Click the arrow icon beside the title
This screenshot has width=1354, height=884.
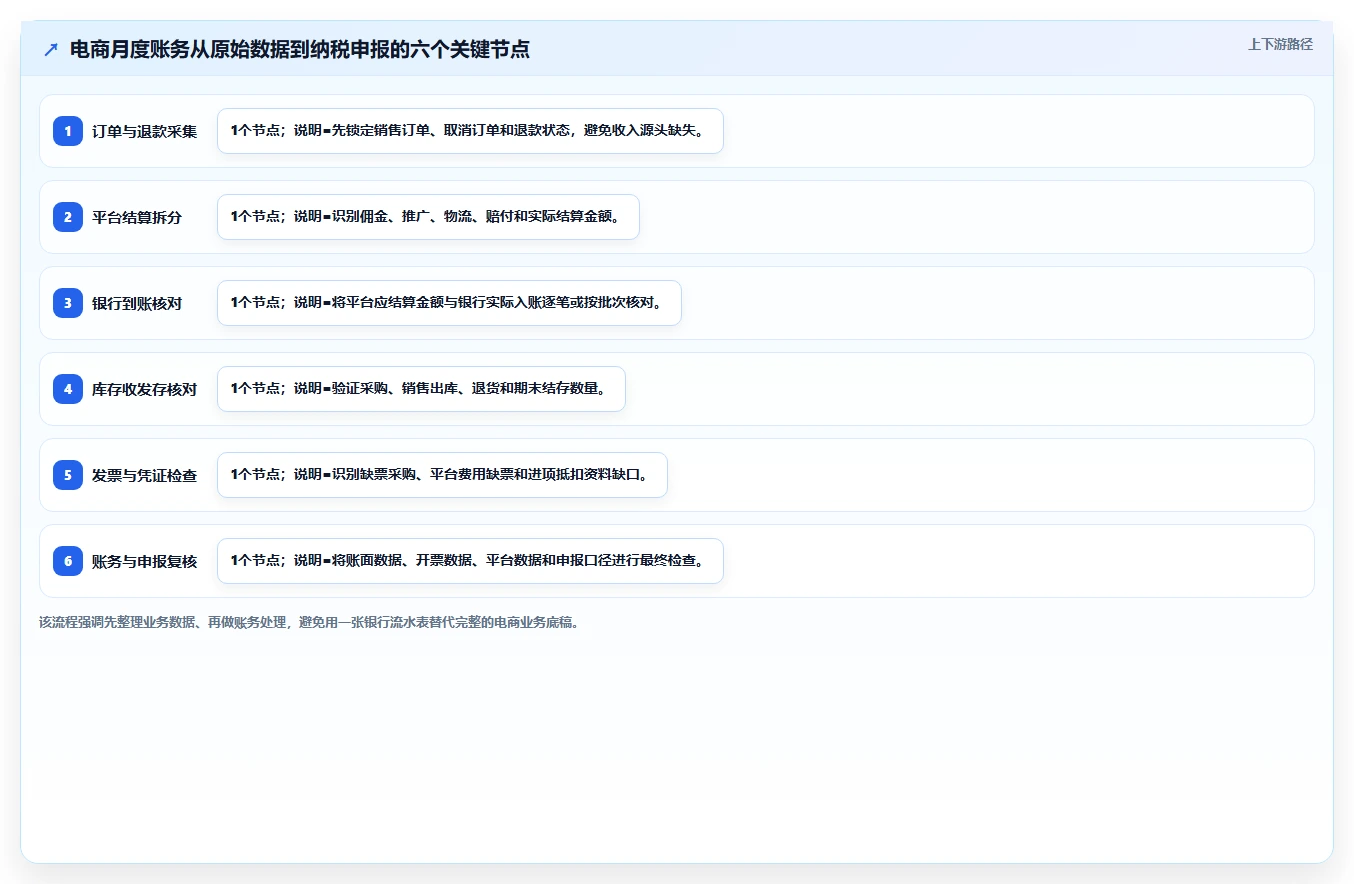(x=51, y=50)
